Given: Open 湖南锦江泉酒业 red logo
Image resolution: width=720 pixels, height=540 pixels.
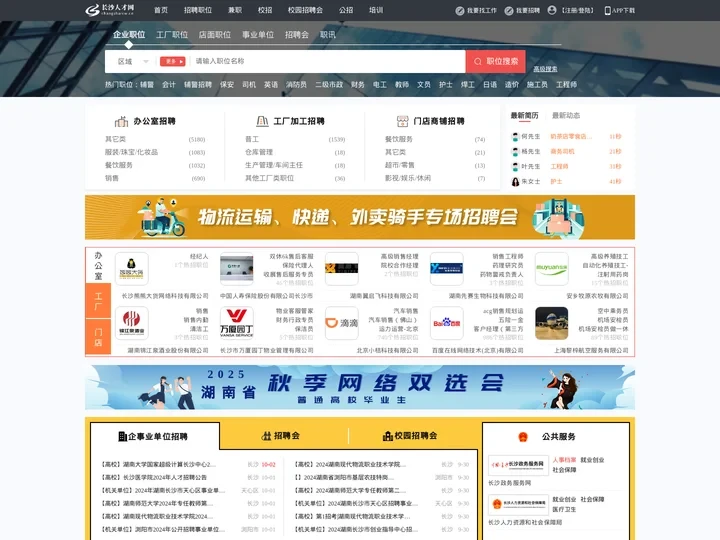Looking at the screenshot, I should click(x=131, y=323).
